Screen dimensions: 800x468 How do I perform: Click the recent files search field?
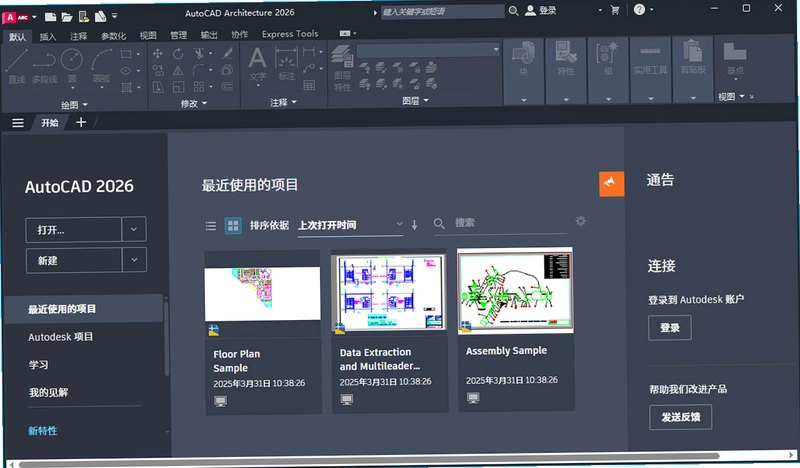[500, 223]
